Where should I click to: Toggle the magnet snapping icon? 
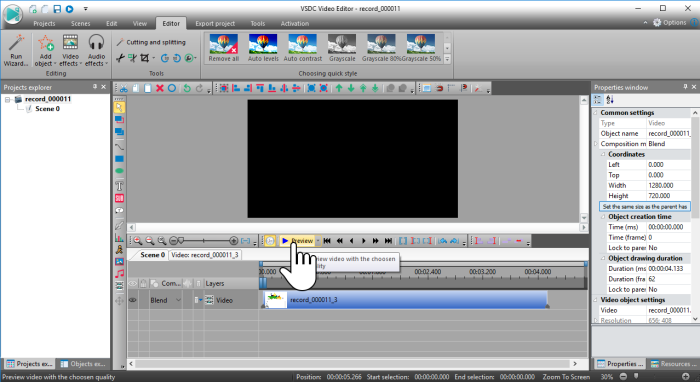click(439, 88)
